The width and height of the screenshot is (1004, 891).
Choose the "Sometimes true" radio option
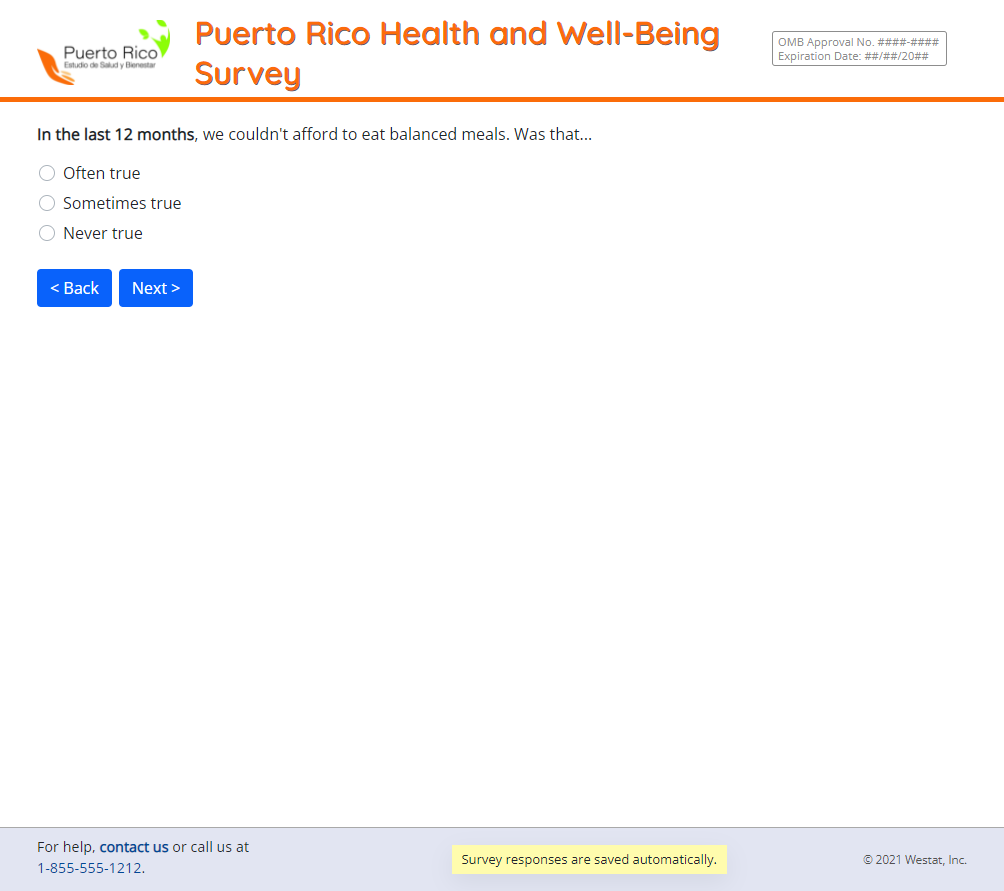tap(47, 203)
